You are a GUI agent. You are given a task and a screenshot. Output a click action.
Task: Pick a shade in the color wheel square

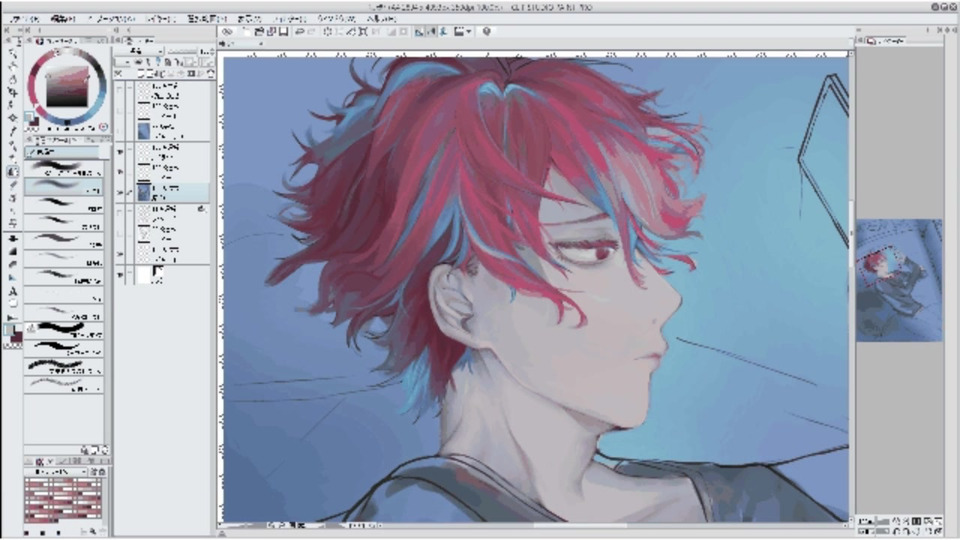coord(67,87)
